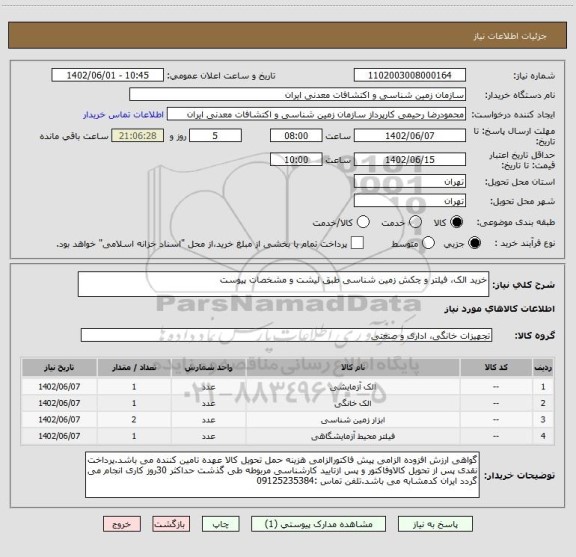Click the ردیف column header

coord(543,367)
